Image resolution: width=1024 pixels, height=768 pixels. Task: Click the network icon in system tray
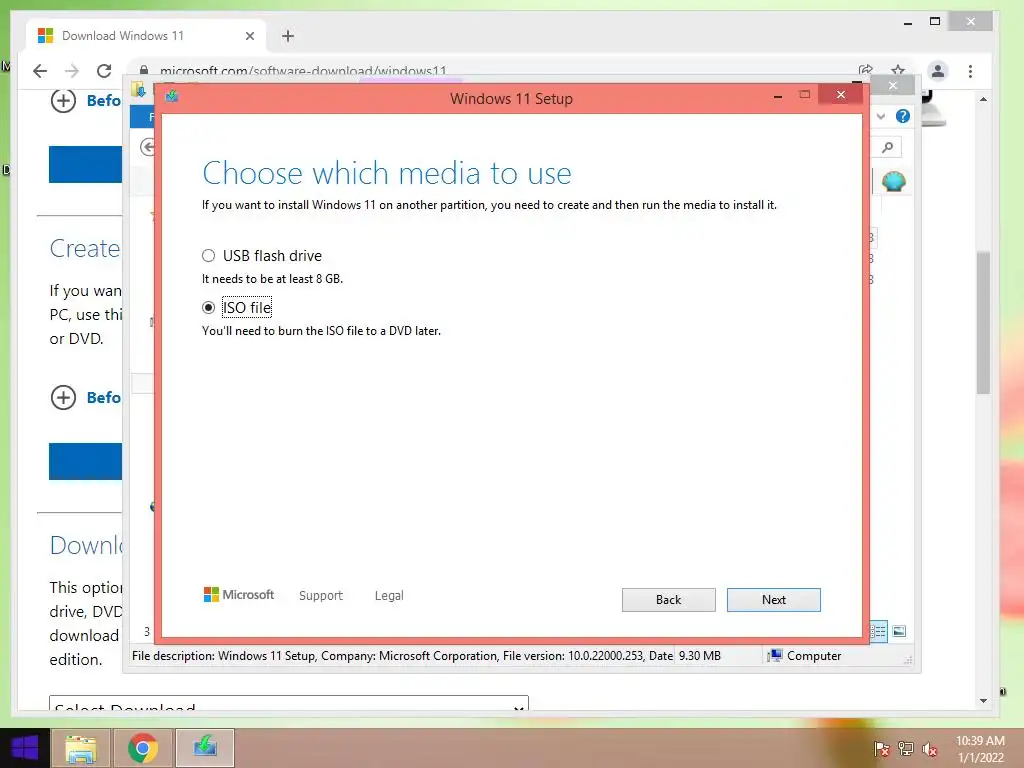pos(906,748)
